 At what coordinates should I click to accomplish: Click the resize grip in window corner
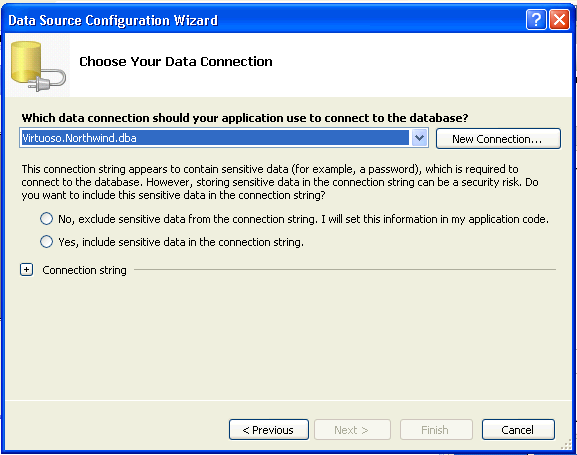(x=566, y=445)
